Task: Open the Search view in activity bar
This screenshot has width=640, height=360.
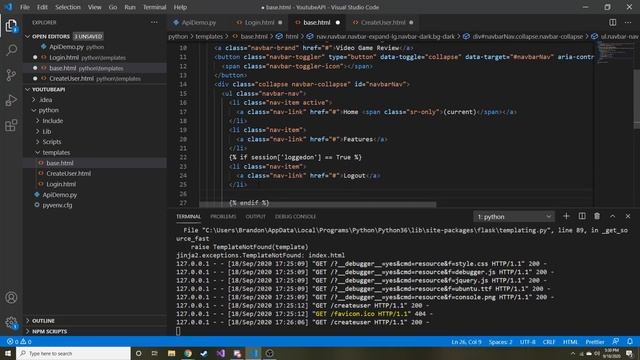Action: 11,50
